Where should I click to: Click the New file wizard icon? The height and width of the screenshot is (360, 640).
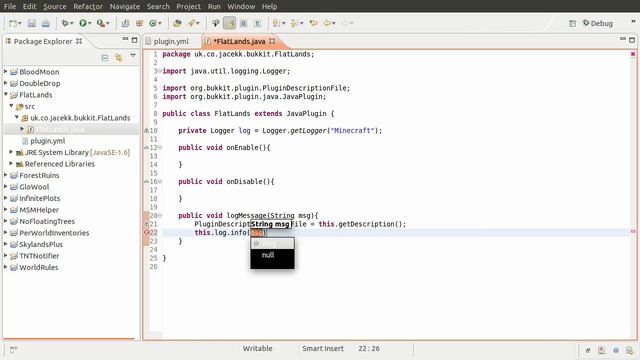pyautogui.click(x=13, y=23)
